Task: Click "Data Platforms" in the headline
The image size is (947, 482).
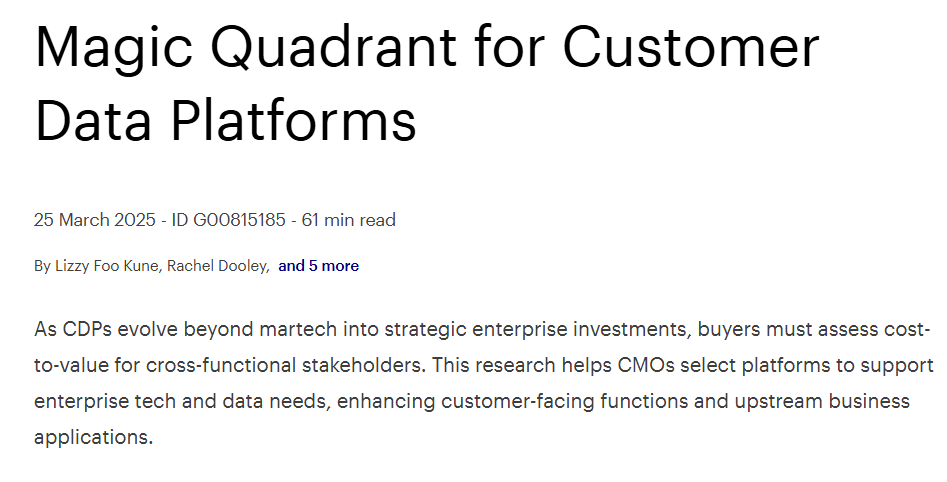Action: point(225,121)
